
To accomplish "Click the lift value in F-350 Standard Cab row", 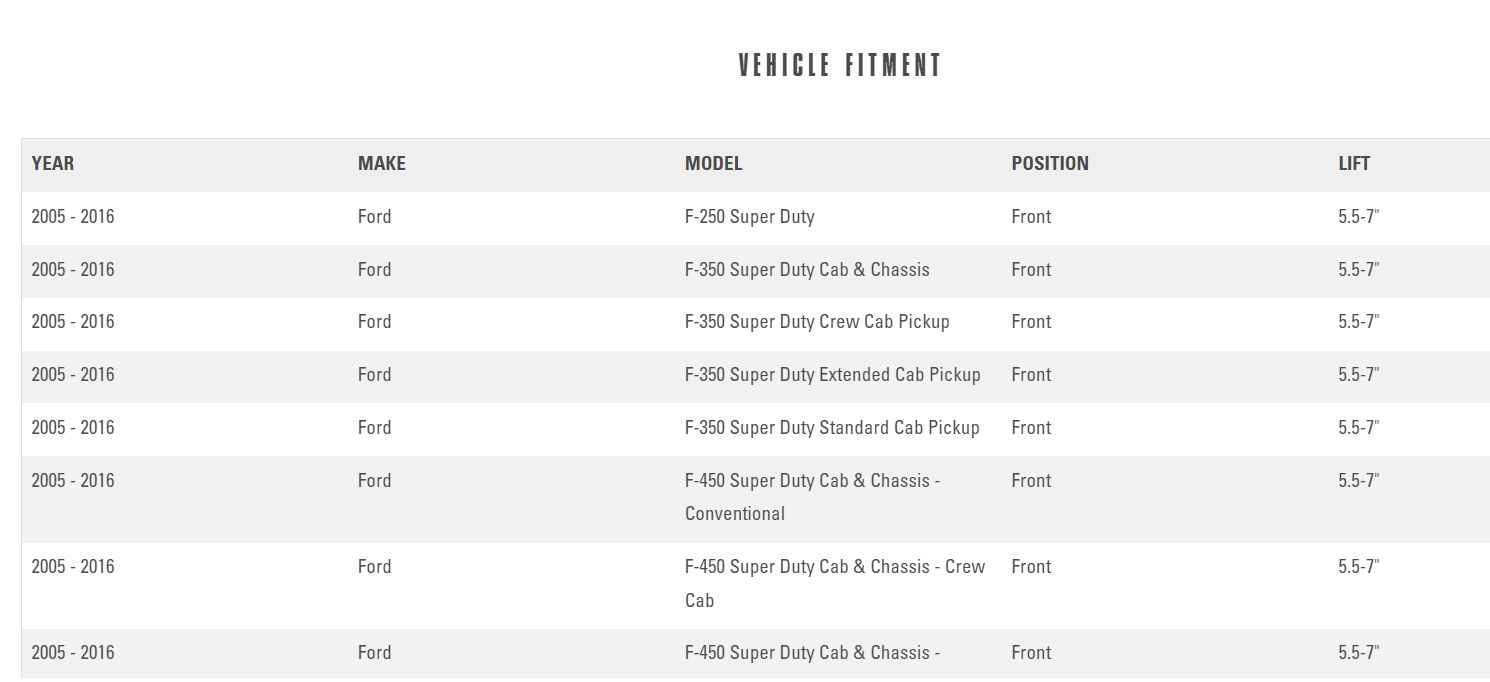I will (1359, 428).
